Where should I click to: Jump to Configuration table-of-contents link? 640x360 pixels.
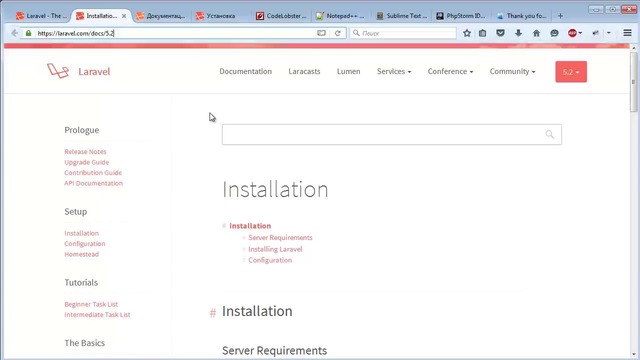click(x=270, y=260)
